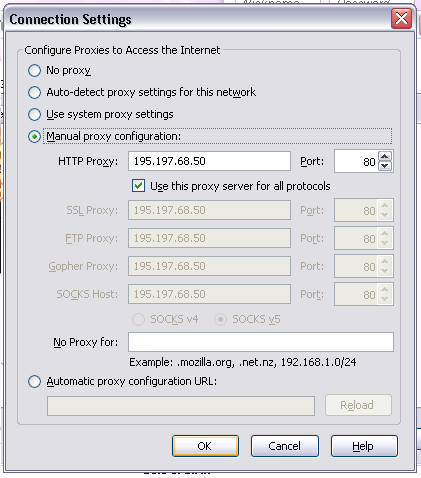The width and height of the screenshot is (421, 478).
Task: Close the Connection Settings dialog
Action: pyautogui.click(x=401, y=19)
